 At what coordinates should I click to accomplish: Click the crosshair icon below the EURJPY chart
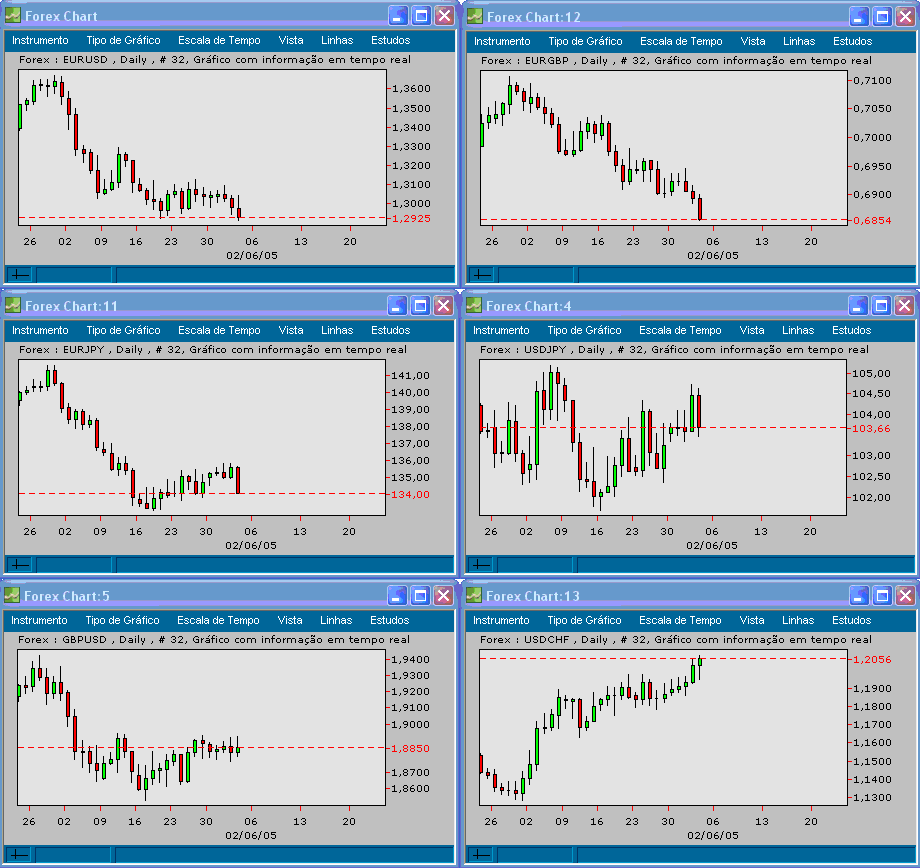pyautogui.click(x=19, y=563)
